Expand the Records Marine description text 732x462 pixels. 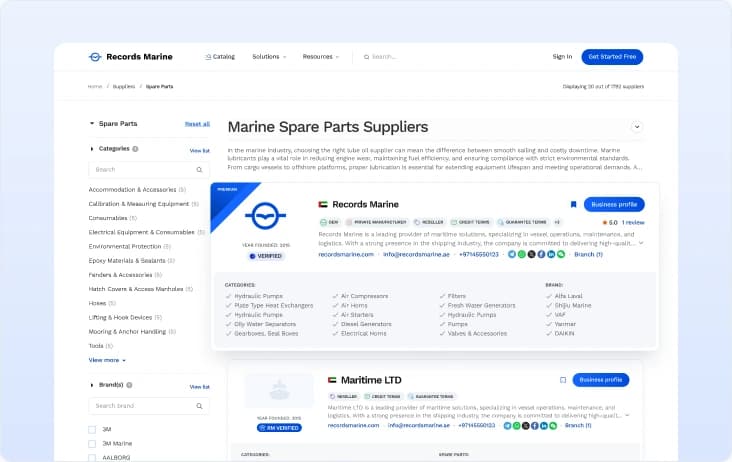(641, 243)
